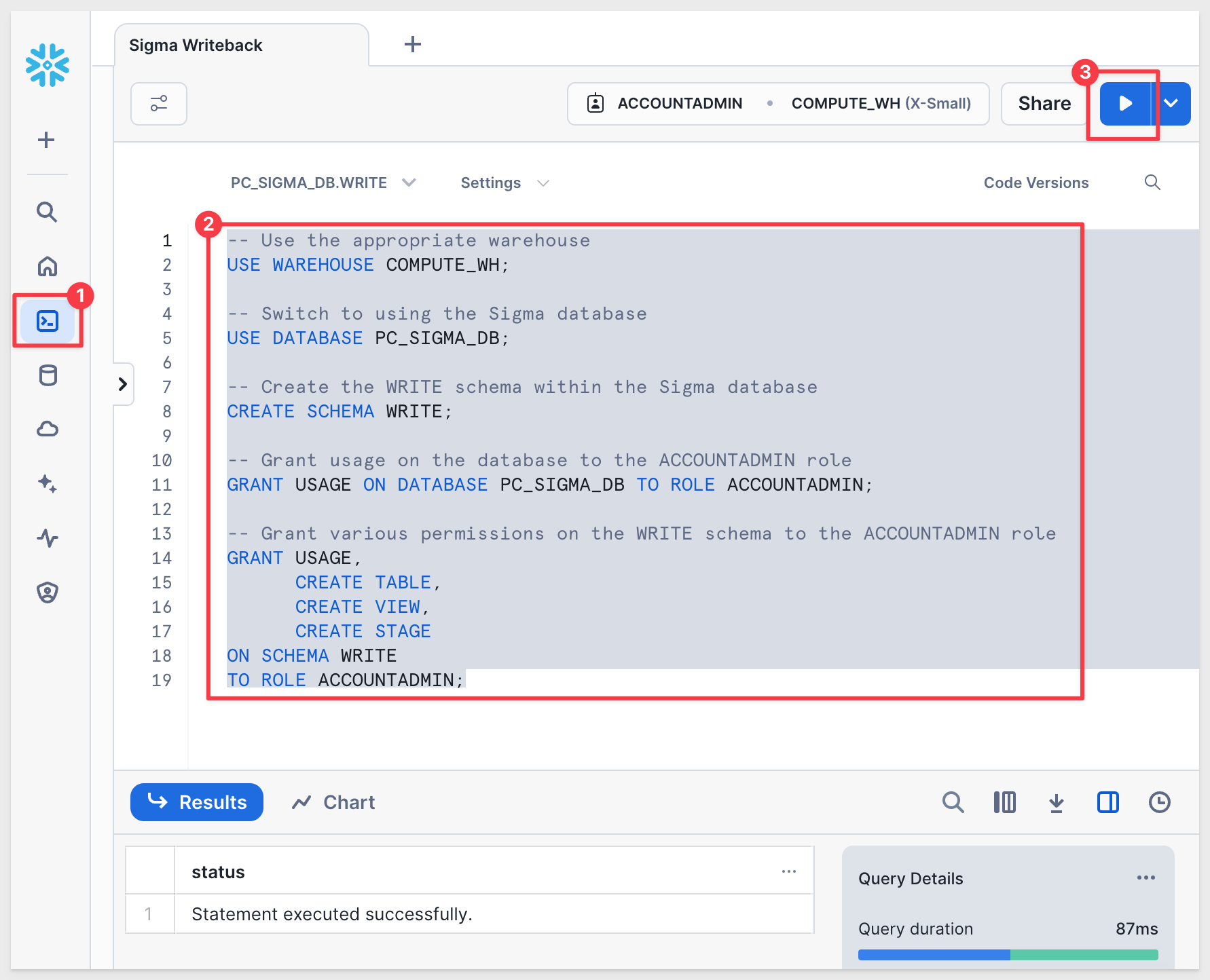Search within the code editor
Viewport: 1210px width, 980px height.
tap(1152, 183)
